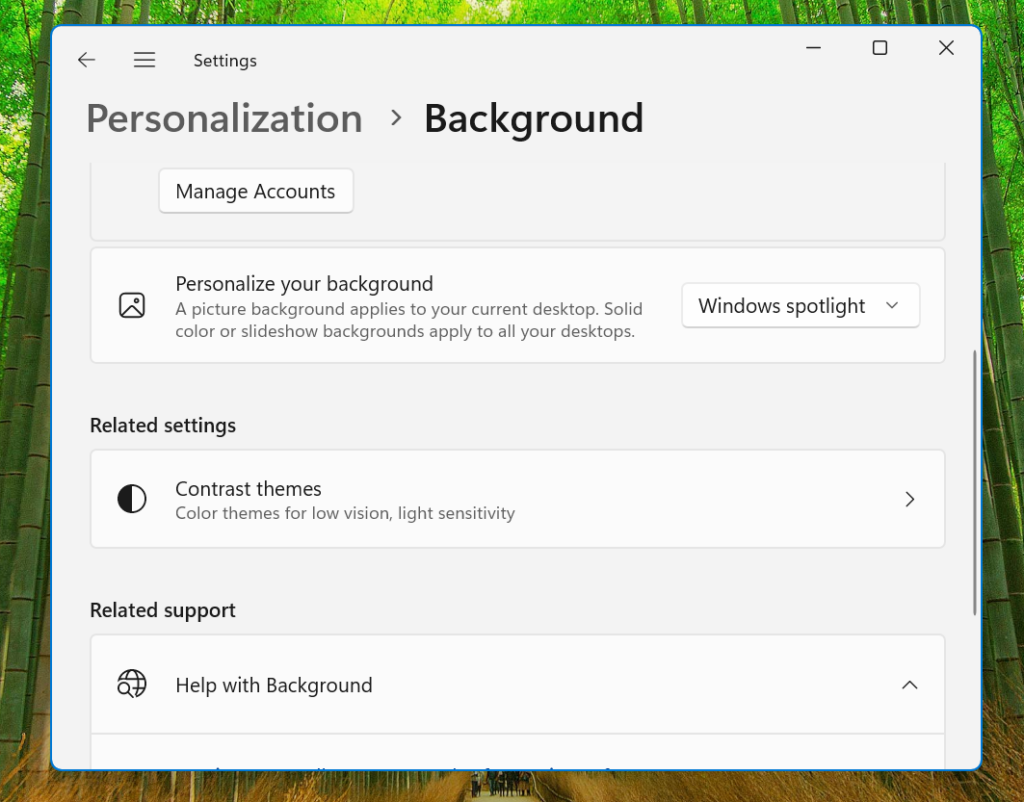Click the Manage Accounts button

point(256,191)
